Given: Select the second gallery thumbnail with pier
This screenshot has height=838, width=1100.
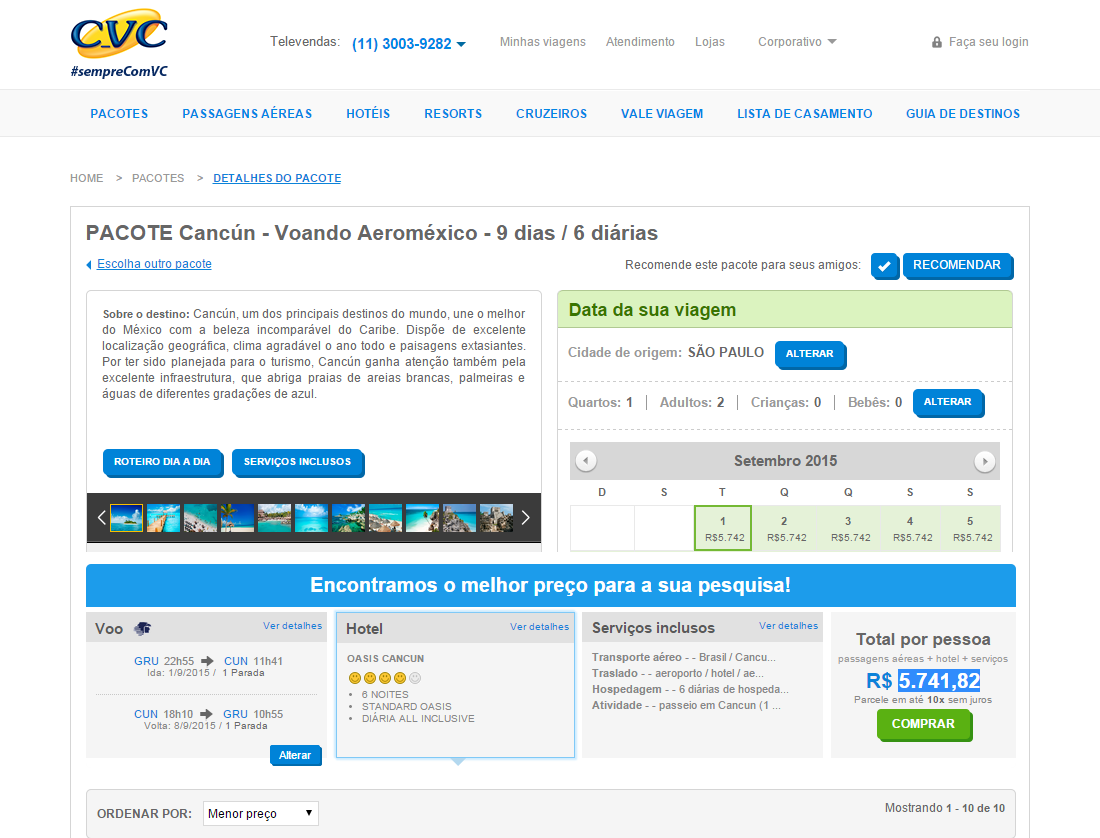Looking at the screenshot, I should tap(163, 518).
